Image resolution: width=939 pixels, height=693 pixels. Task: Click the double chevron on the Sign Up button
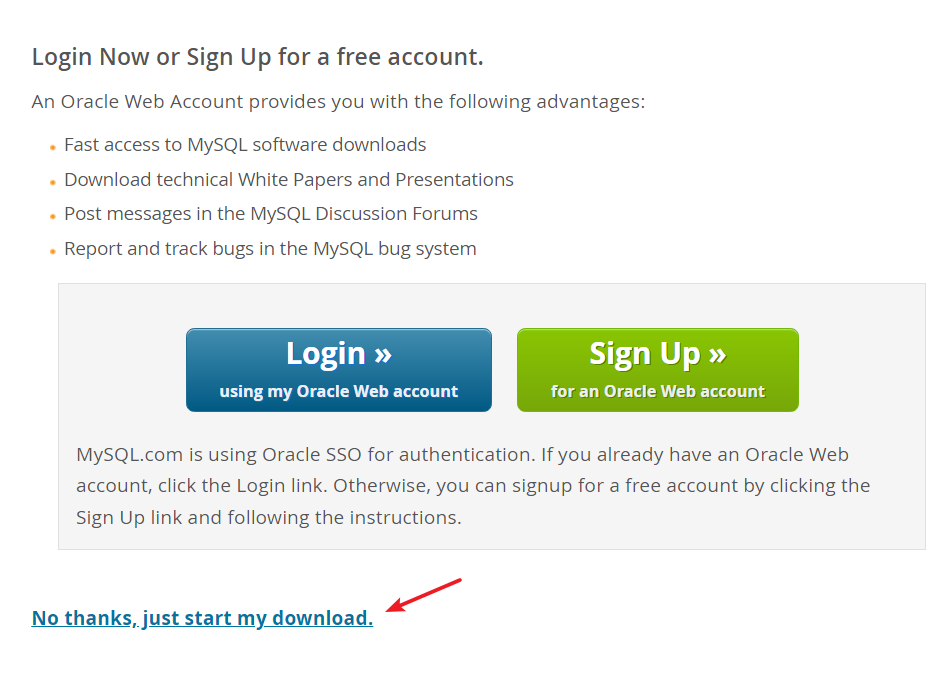pyautogui.click(x=717, y=355)
